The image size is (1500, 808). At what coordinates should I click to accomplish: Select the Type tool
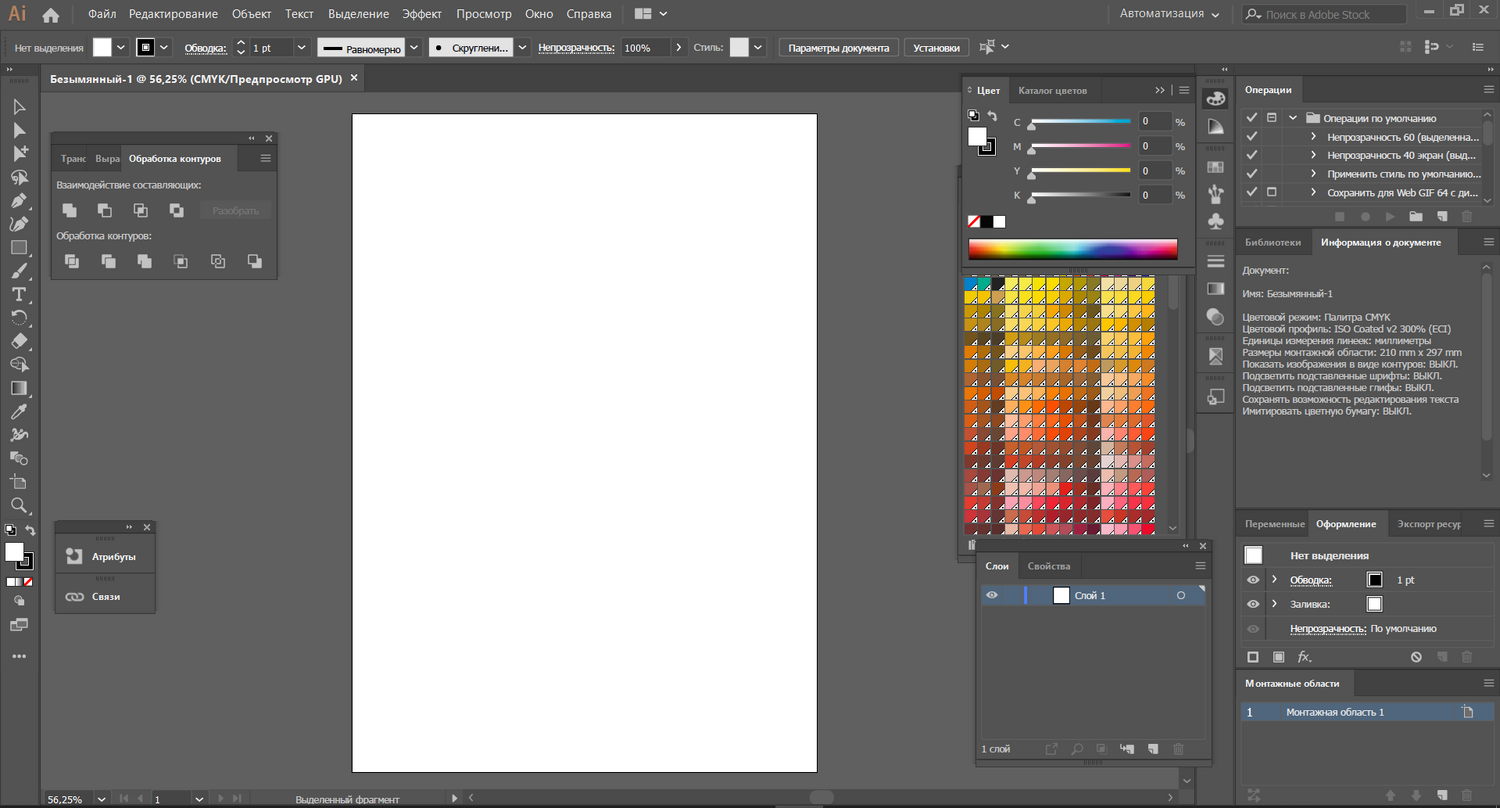coord(19,294)
